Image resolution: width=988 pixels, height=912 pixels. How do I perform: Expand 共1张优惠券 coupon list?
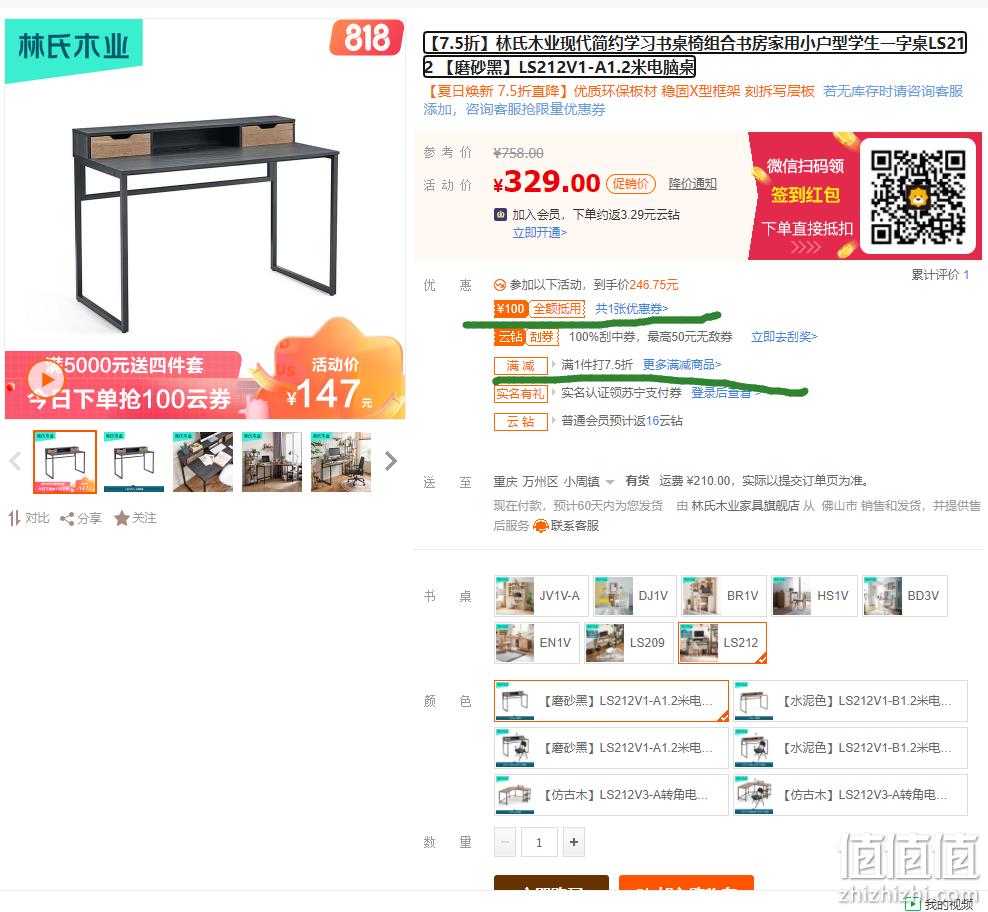(x=631, y=309)
